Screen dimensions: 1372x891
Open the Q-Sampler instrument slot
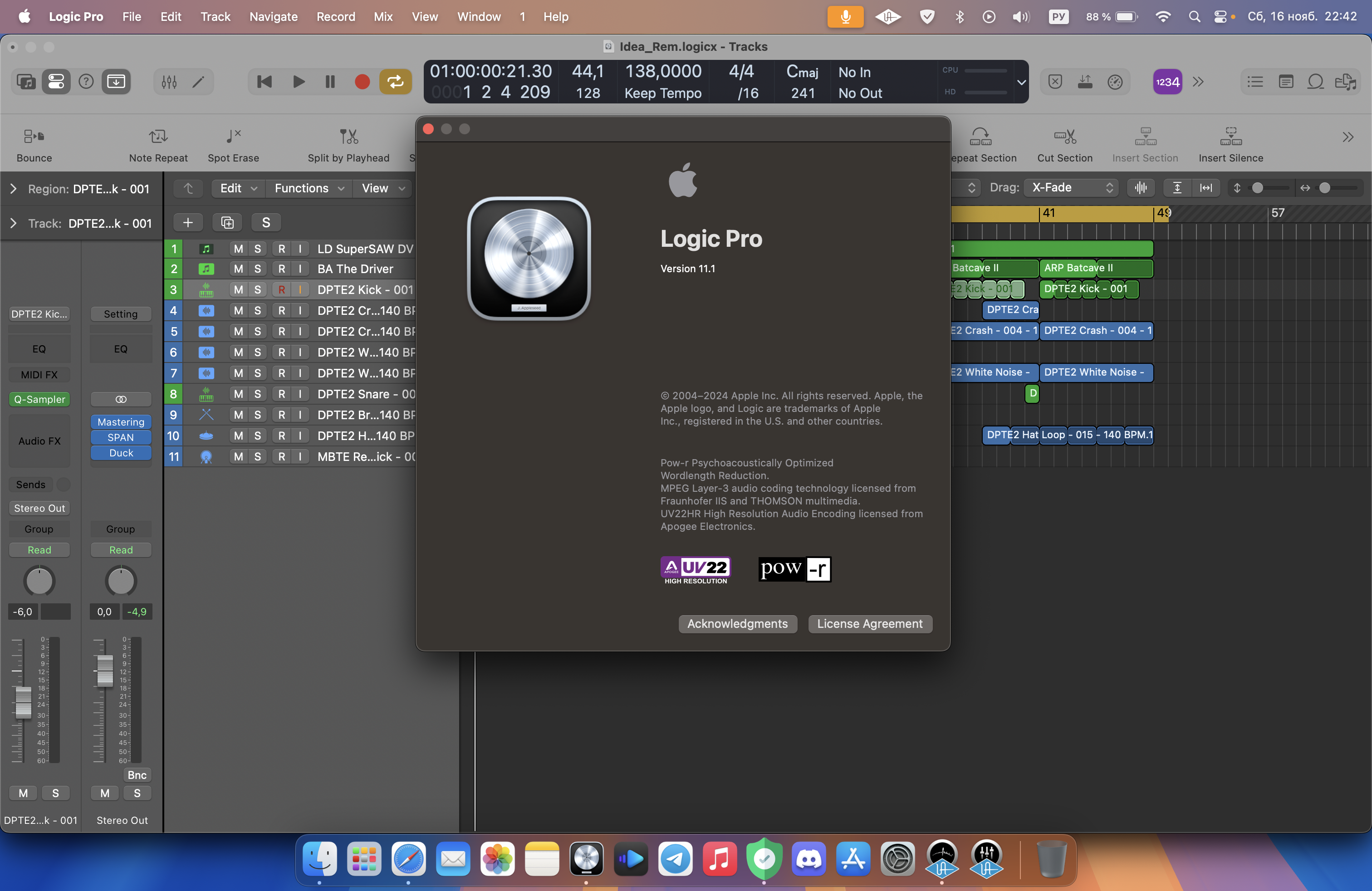coord(39,399)
